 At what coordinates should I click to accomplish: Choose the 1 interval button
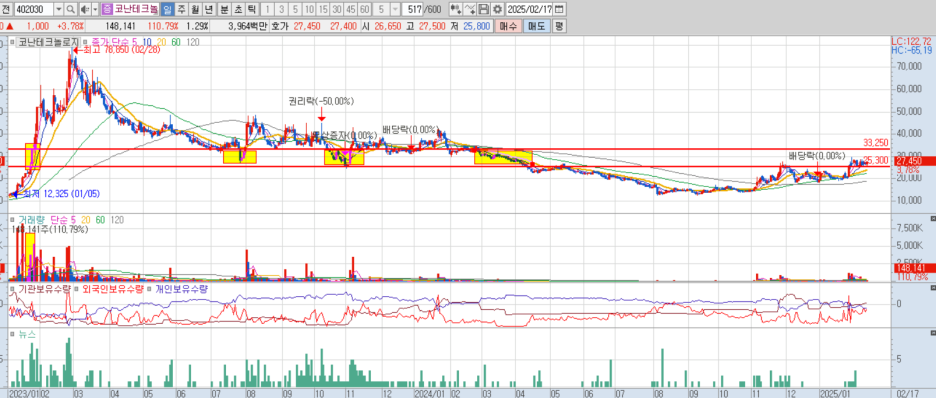[x=267, y=9]
